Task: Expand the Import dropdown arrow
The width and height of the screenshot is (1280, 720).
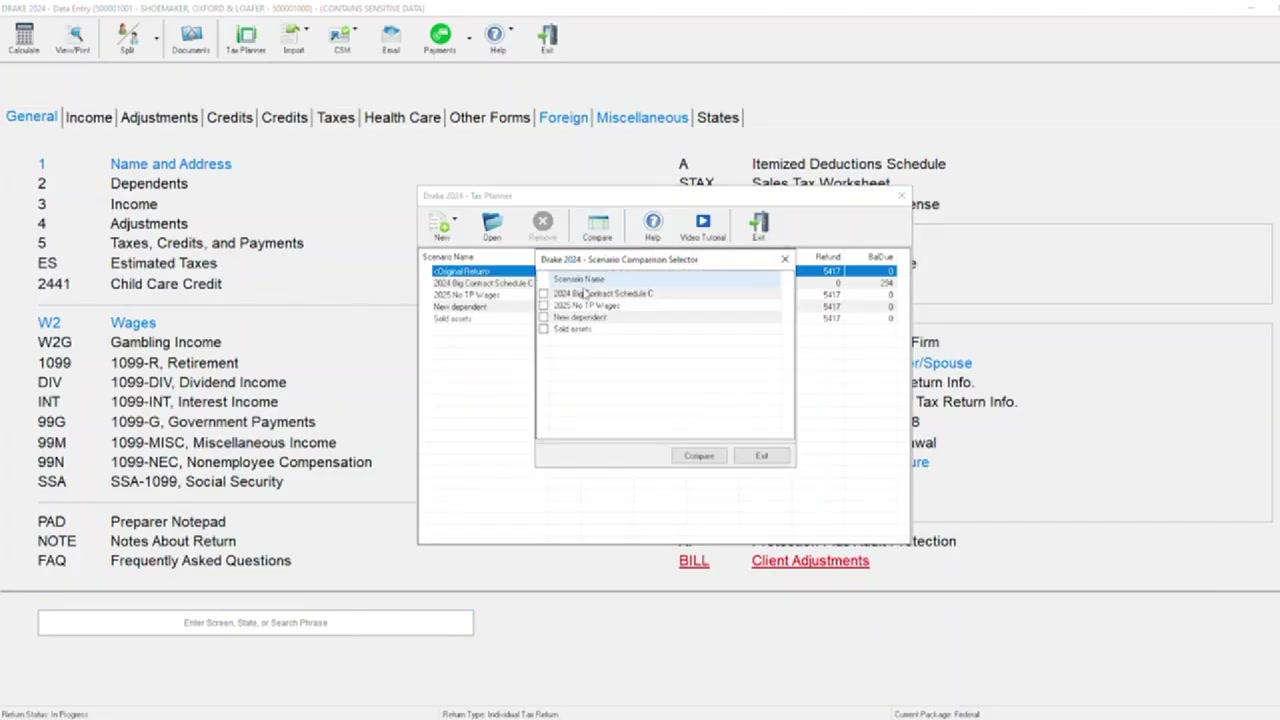Action: coord(307,30)
